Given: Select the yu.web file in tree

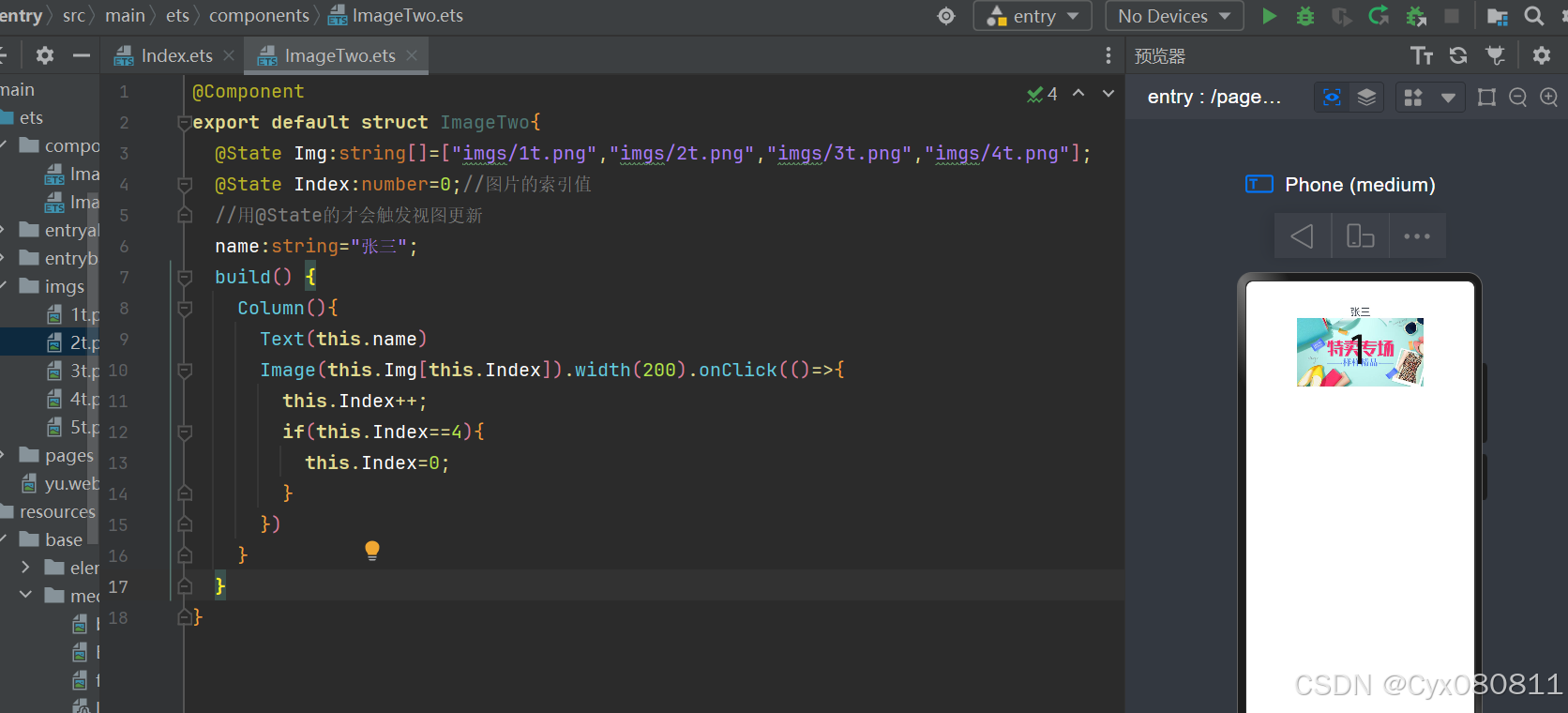Looking at the screenshot, I should point(60,483).
